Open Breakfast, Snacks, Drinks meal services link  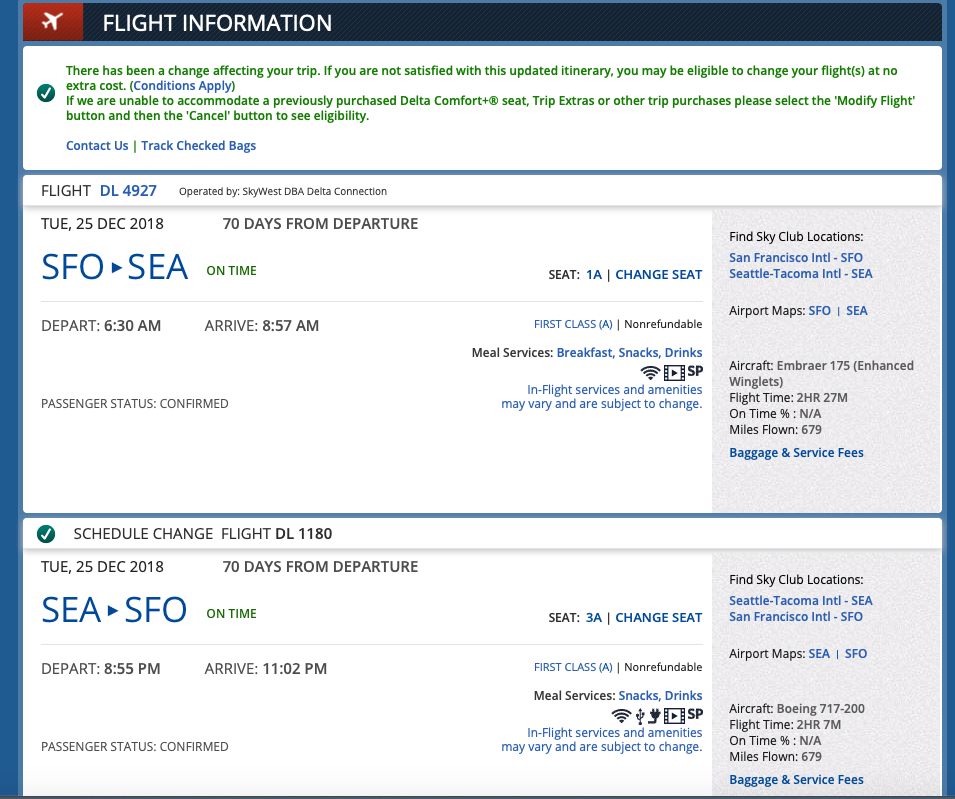pos(629,353)
